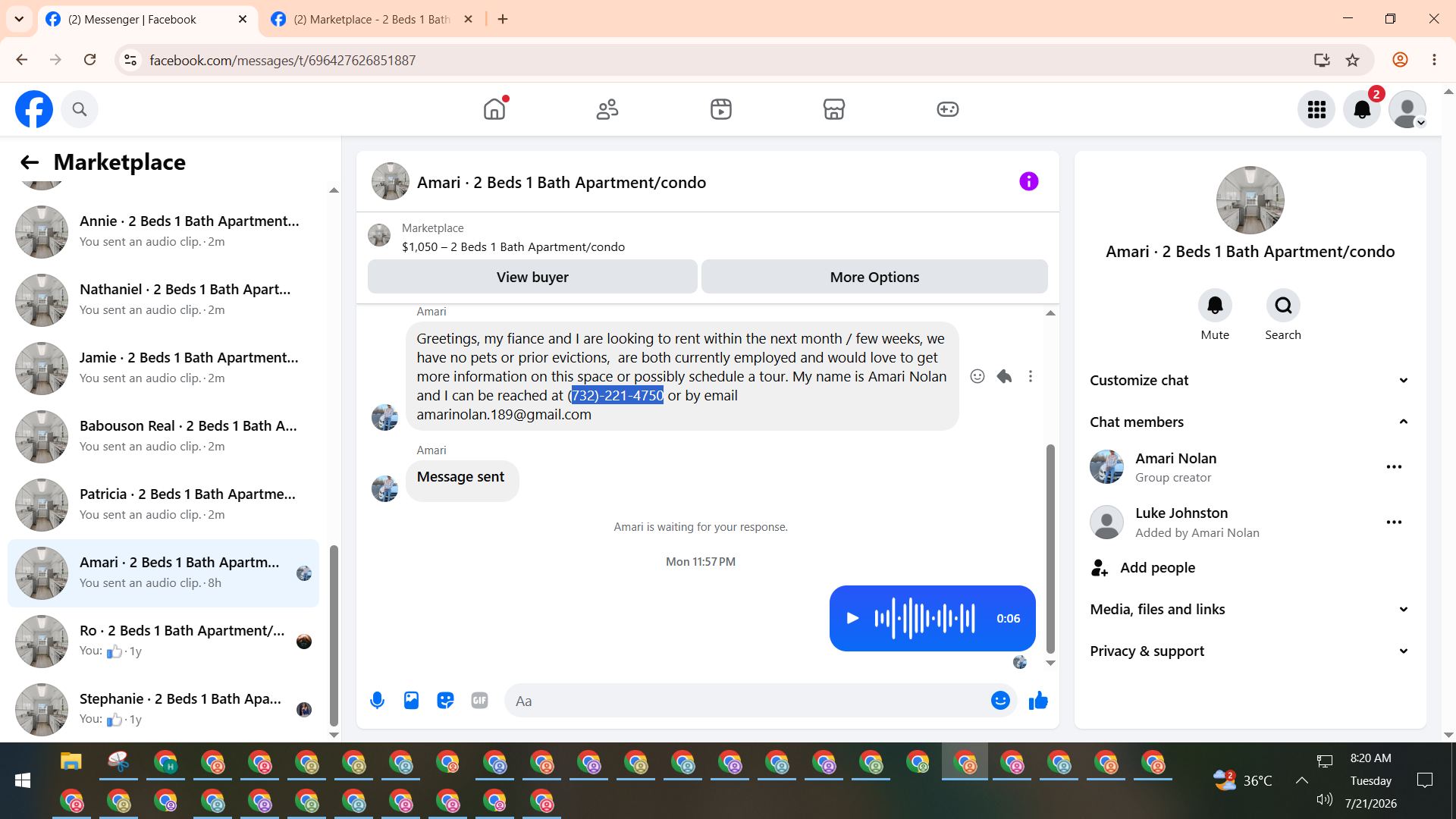The image size is (1456, 819).
Task: Go back from Marketplace chats list
Action: pos(30,162)
